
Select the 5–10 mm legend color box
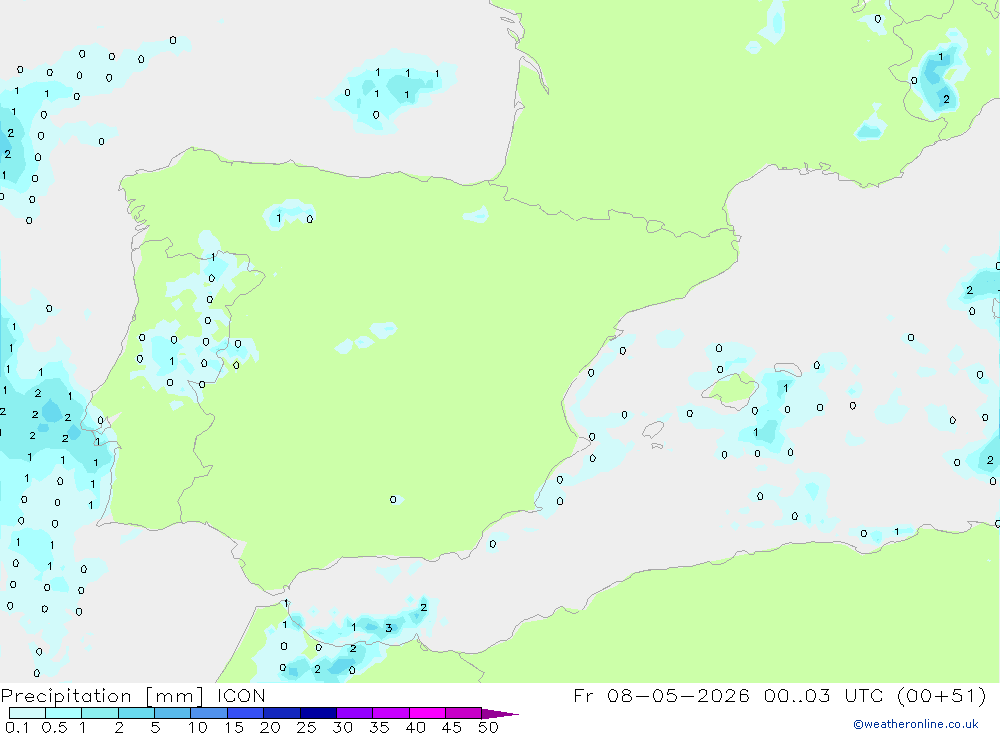pos(173,713)
